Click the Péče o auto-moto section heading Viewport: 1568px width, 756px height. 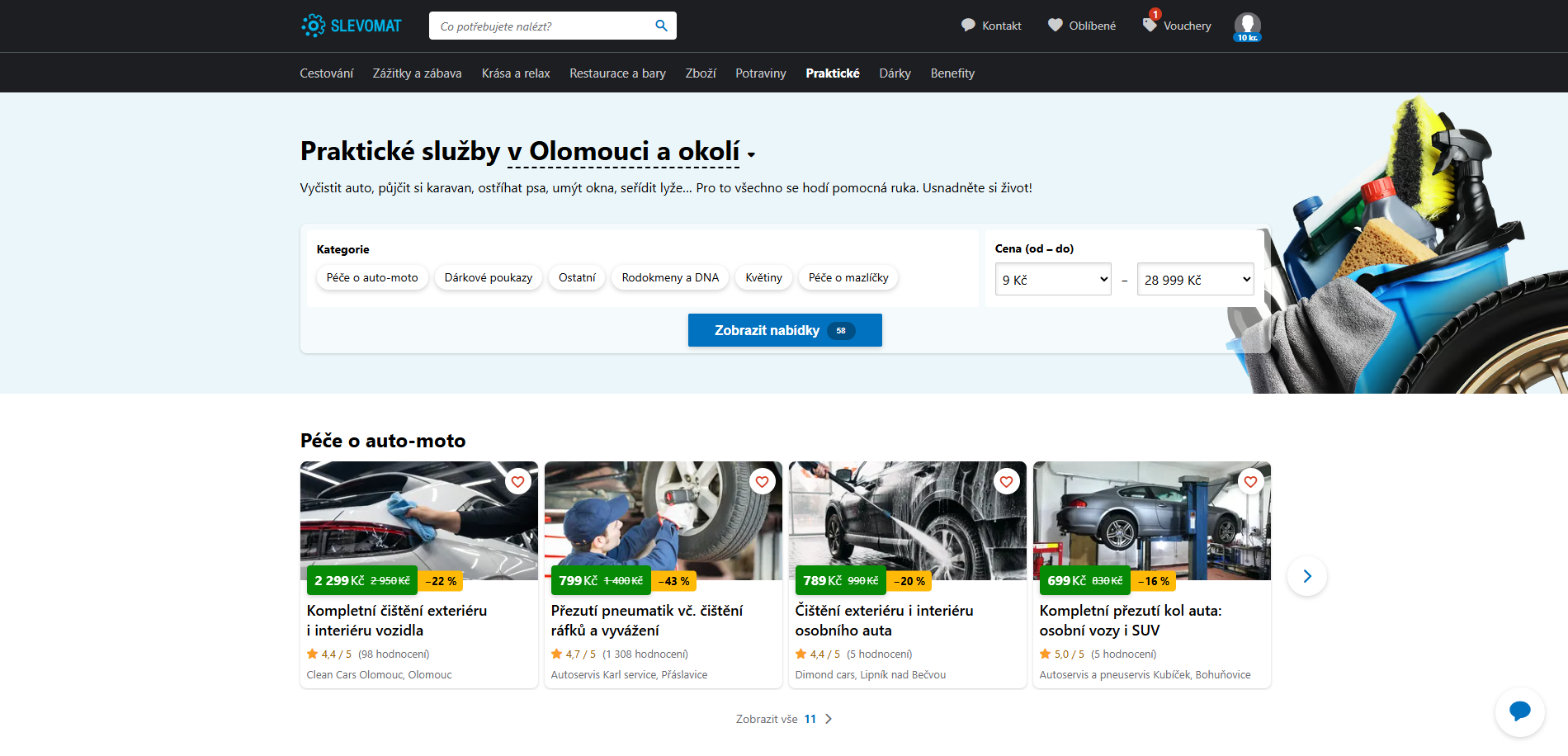point(383,441)
